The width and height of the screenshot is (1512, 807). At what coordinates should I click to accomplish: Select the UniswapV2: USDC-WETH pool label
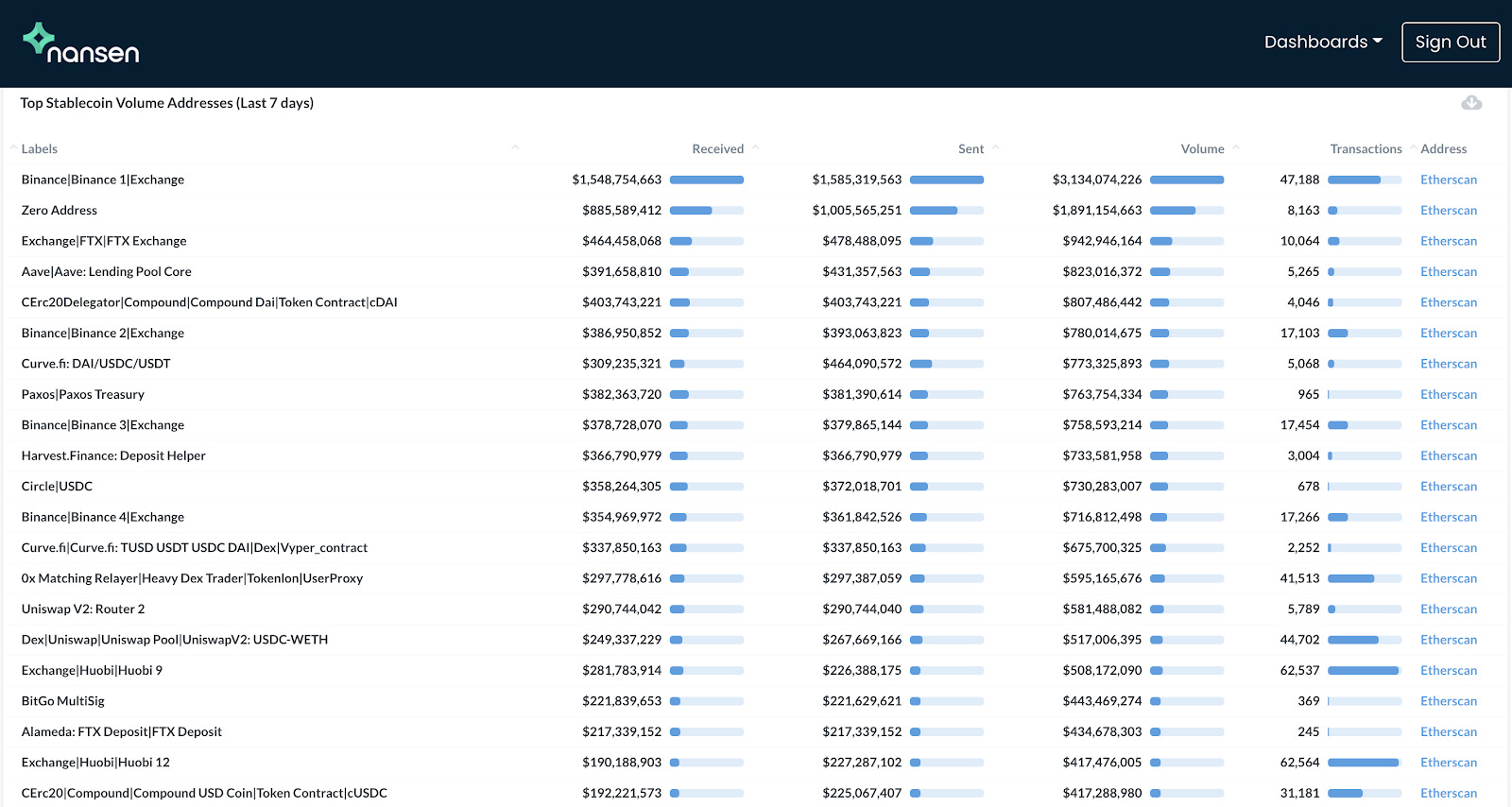coord(175,640)
